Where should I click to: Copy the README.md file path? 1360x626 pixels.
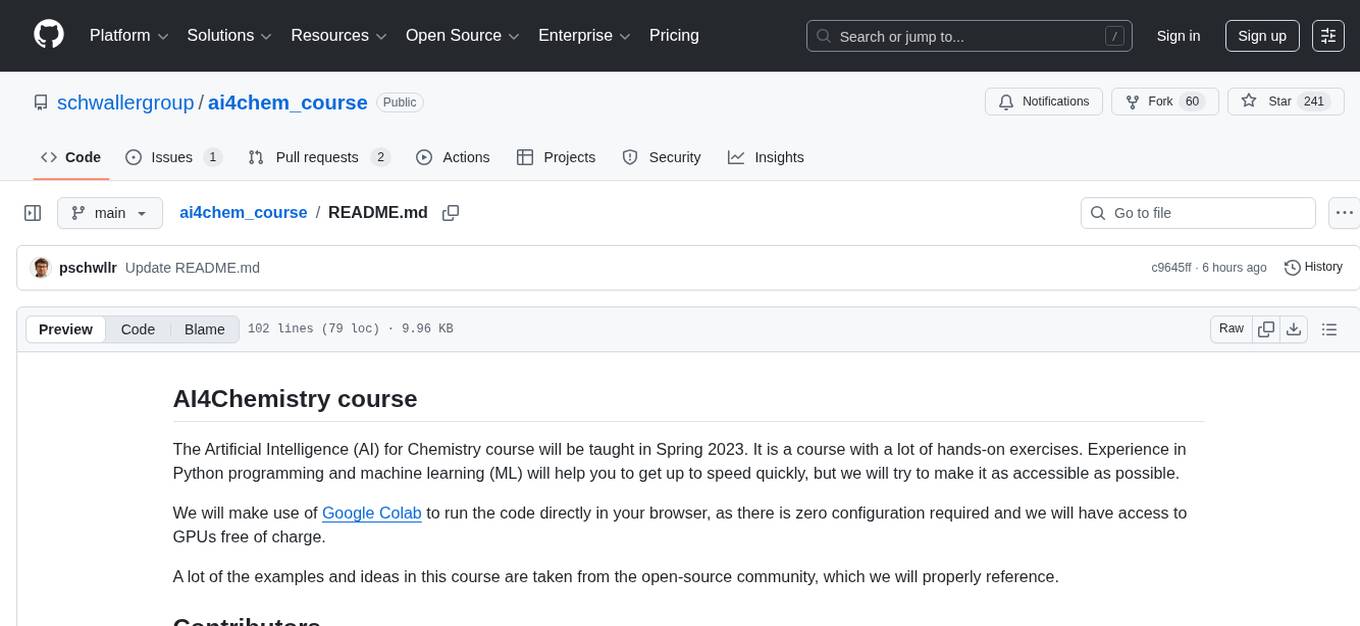pos(450,212)
